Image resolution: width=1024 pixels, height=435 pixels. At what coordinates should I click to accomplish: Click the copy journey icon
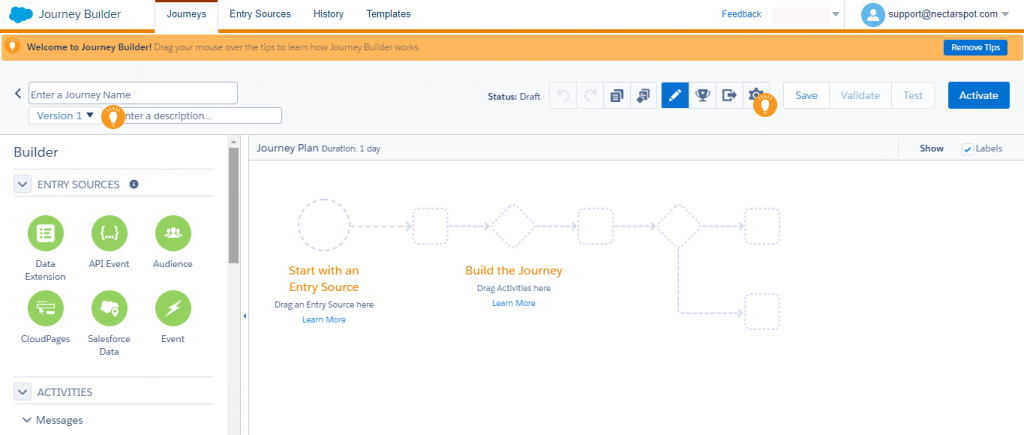point(617,95)
